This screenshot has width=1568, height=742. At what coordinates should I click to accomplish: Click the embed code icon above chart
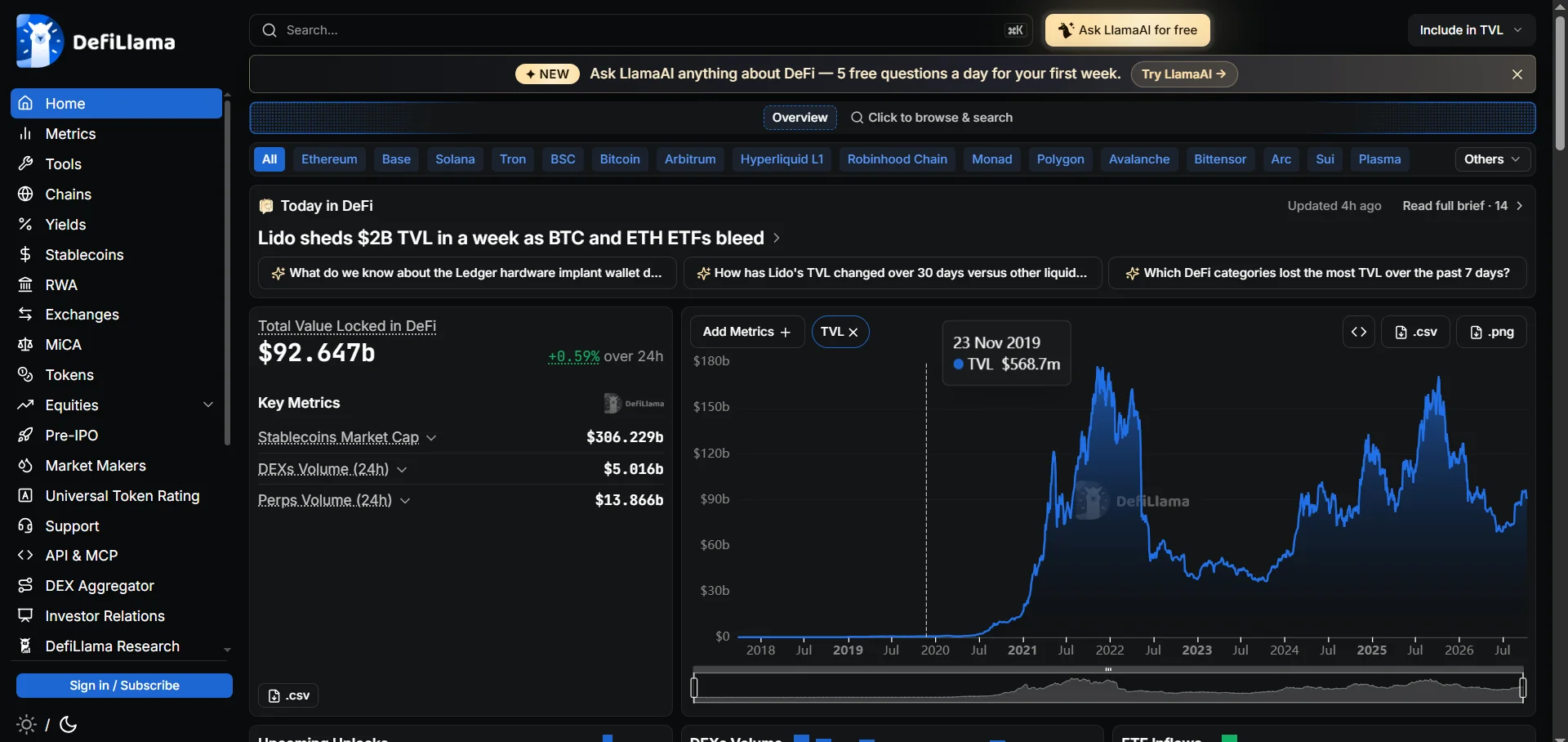[1359, 332]
